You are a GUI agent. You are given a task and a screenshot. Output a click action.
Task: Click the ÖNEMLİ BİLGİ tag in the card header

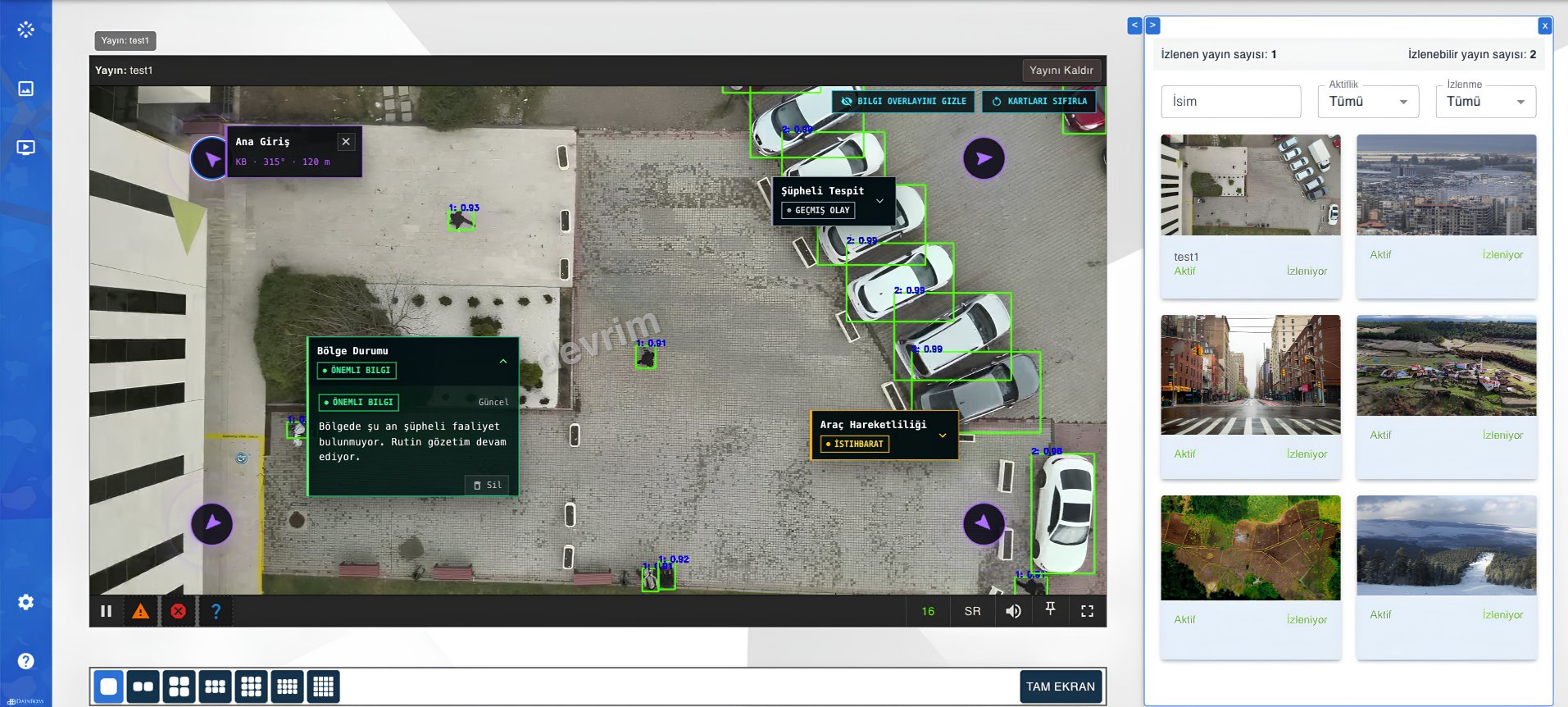357,371
